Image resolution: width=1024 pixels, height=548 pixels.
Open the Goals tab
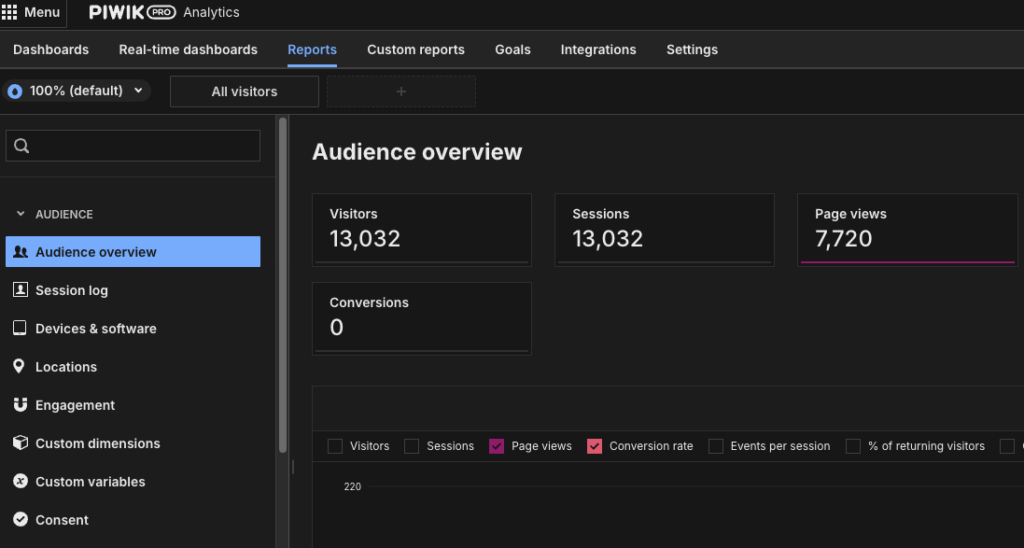[x=512, y=50]
